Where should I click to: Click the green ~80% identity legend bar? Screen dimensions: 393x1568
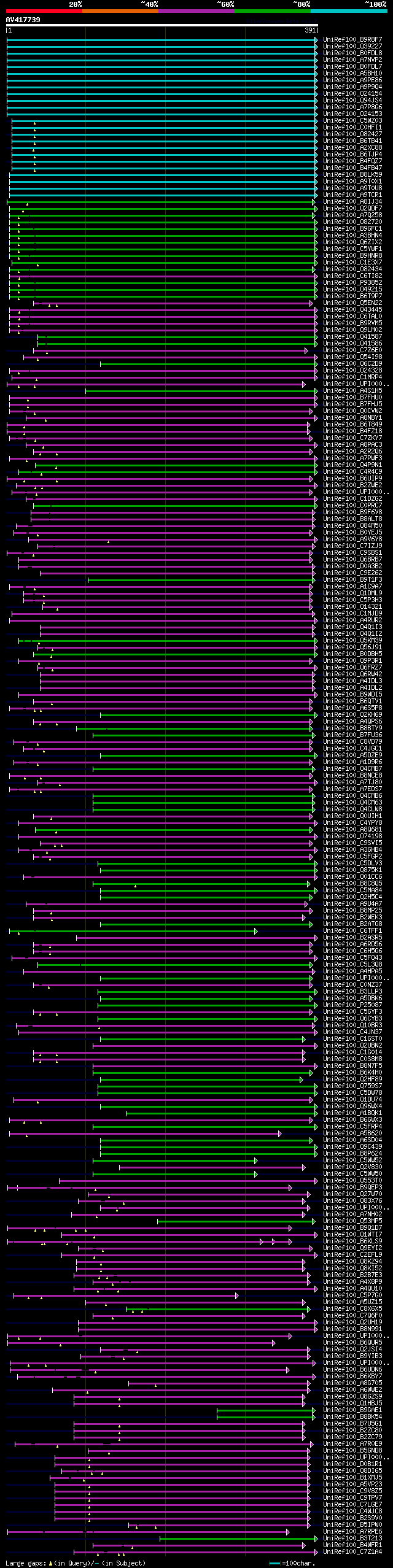tap(273, 11)
